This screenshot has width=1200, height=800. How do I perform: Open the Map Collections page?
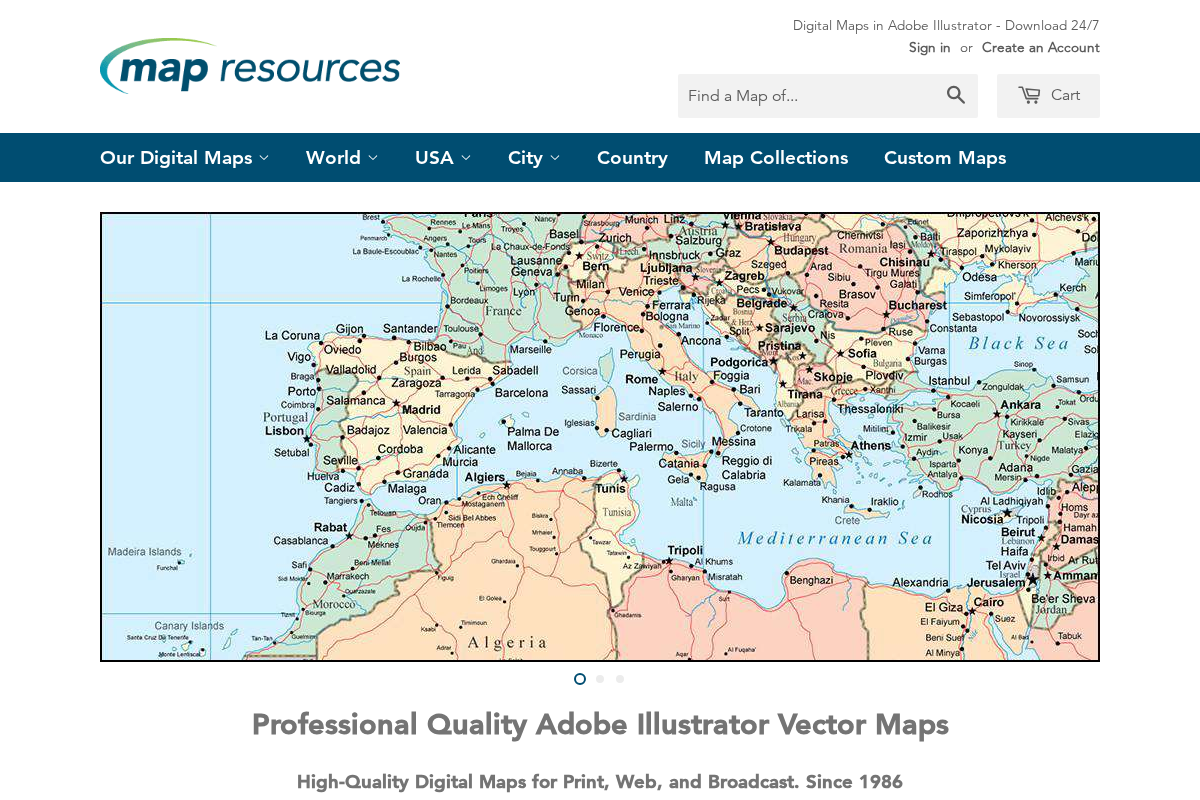pos(776,157)
